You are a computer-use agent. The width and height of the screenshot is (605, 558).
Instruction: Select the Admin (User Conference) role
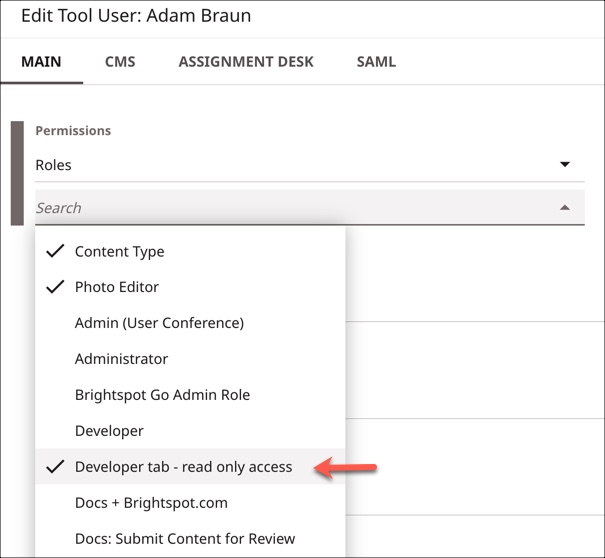(x=190, y=323)
